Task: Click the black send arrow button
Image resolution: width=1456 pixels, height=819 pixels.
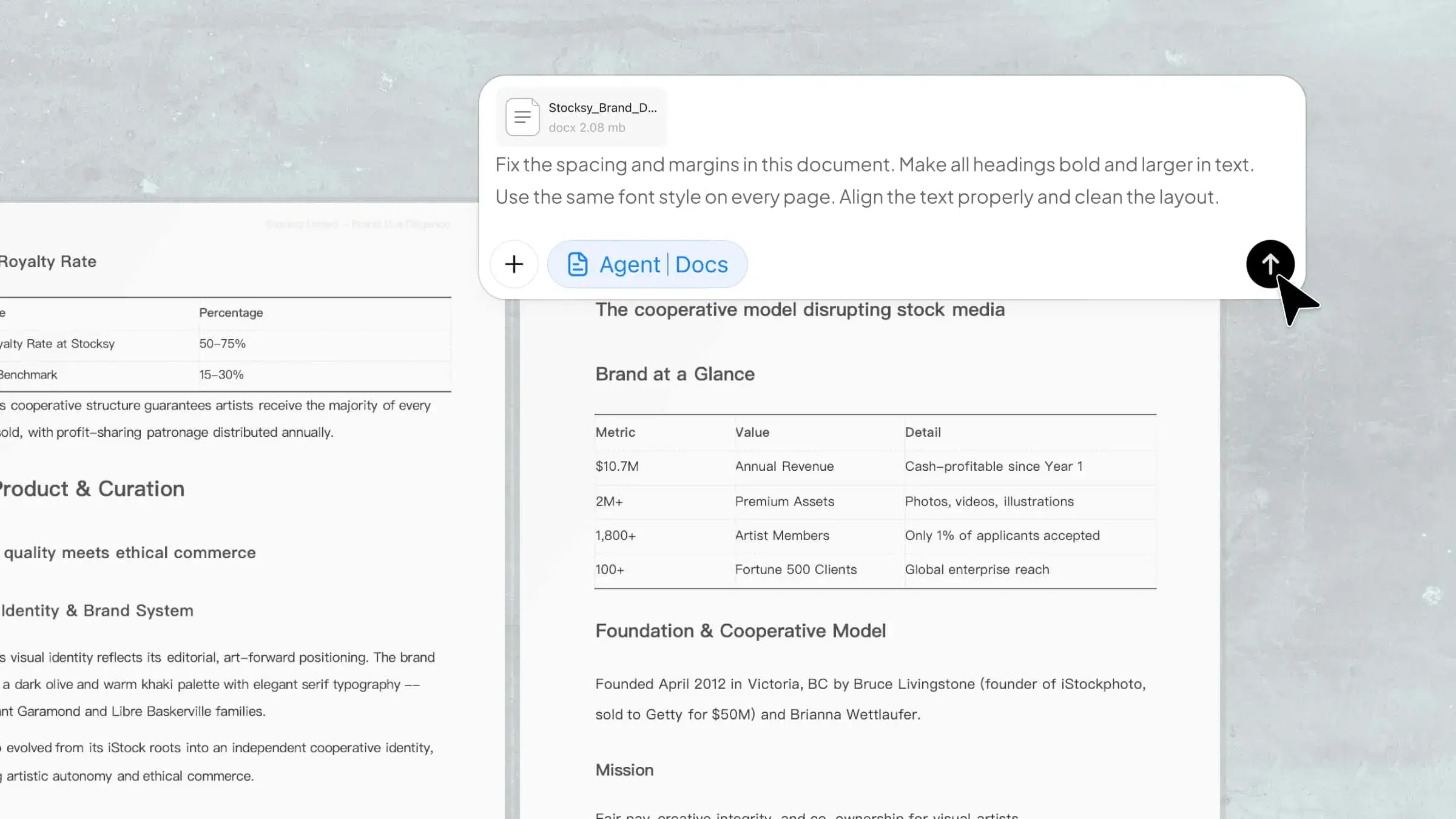Action: coord(1270,264)
